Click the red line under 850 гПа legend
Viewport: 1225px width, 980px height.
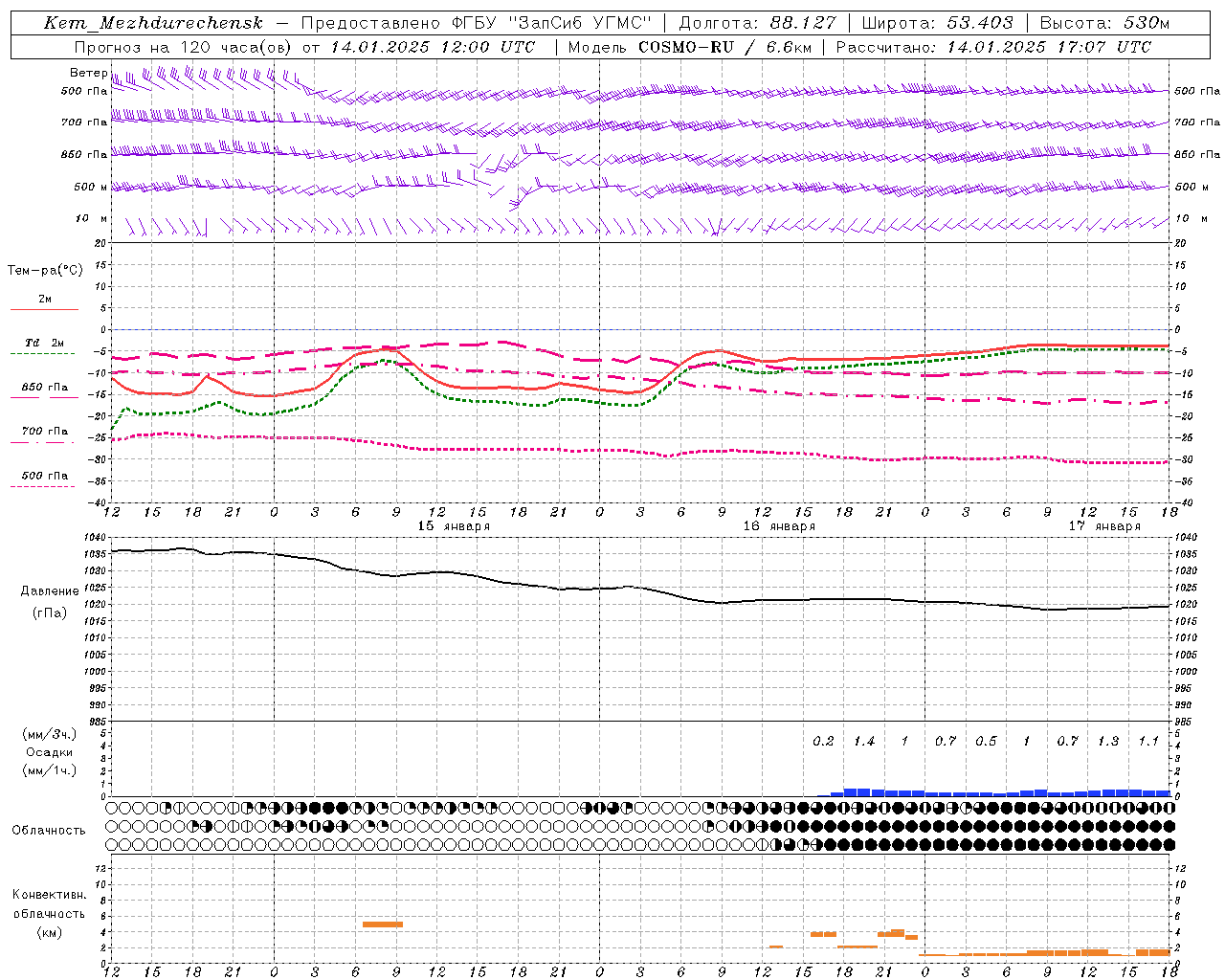pyautogui.click(x=44, y=397)
